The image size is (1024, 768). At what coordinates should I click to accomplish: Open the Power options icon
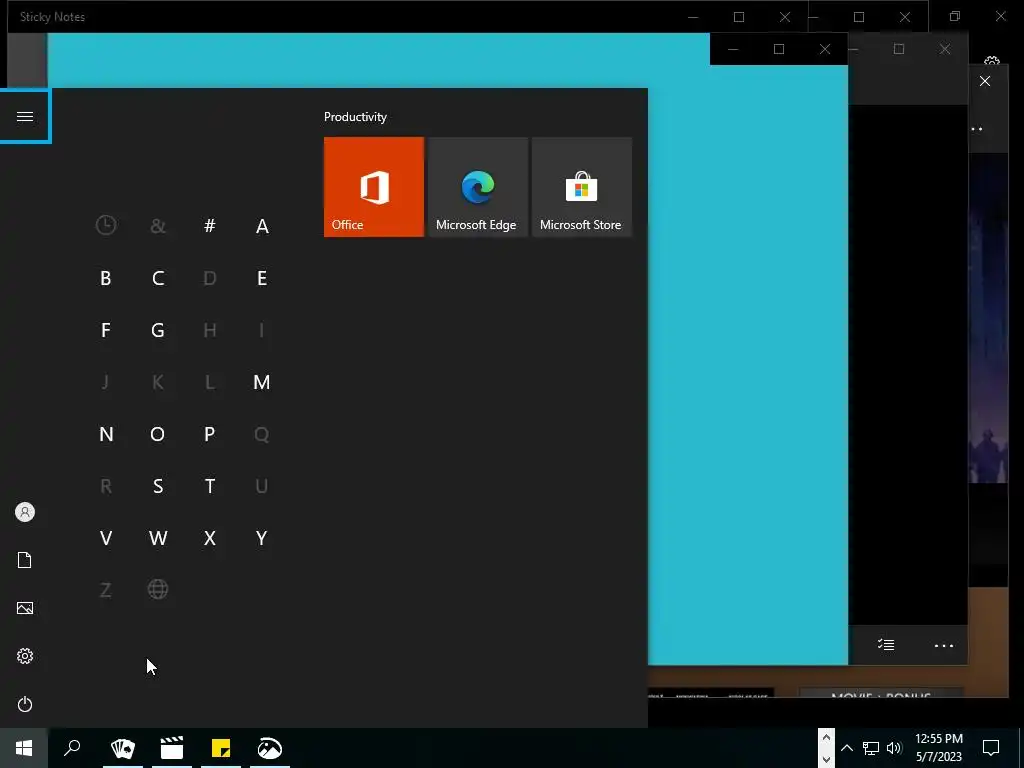tap(25, 704)
